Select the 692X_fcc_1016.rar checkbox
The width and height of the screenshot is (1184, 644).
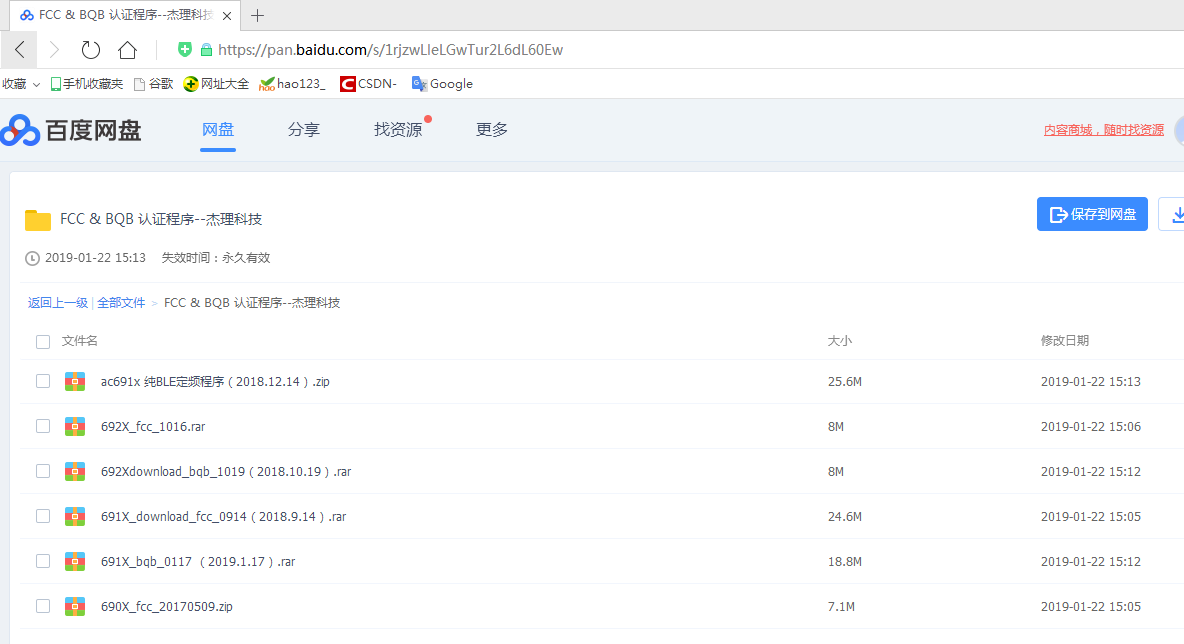pos(43,427)
